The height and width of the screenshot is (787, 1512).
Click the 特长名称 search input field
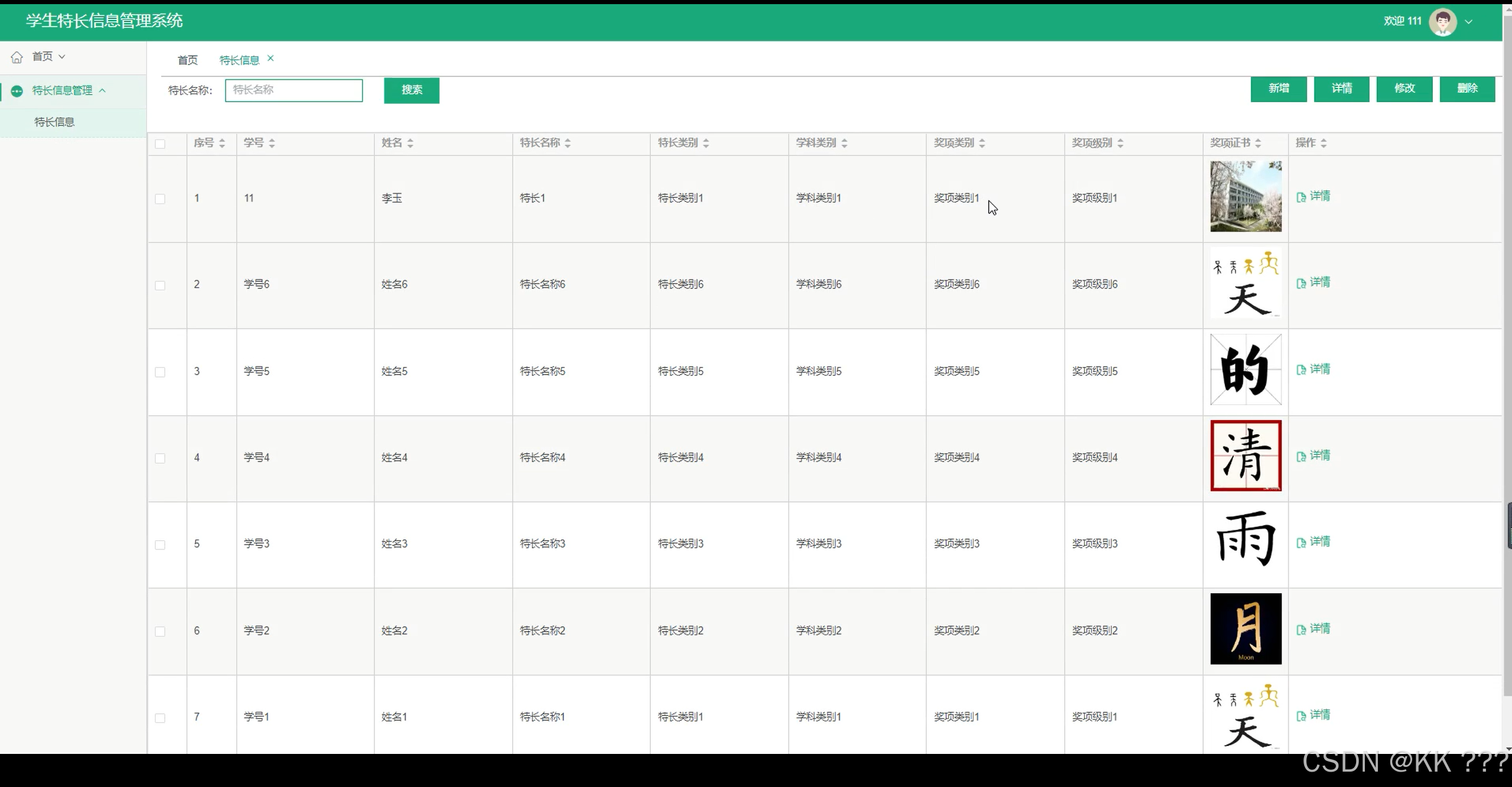coord(294,90)
